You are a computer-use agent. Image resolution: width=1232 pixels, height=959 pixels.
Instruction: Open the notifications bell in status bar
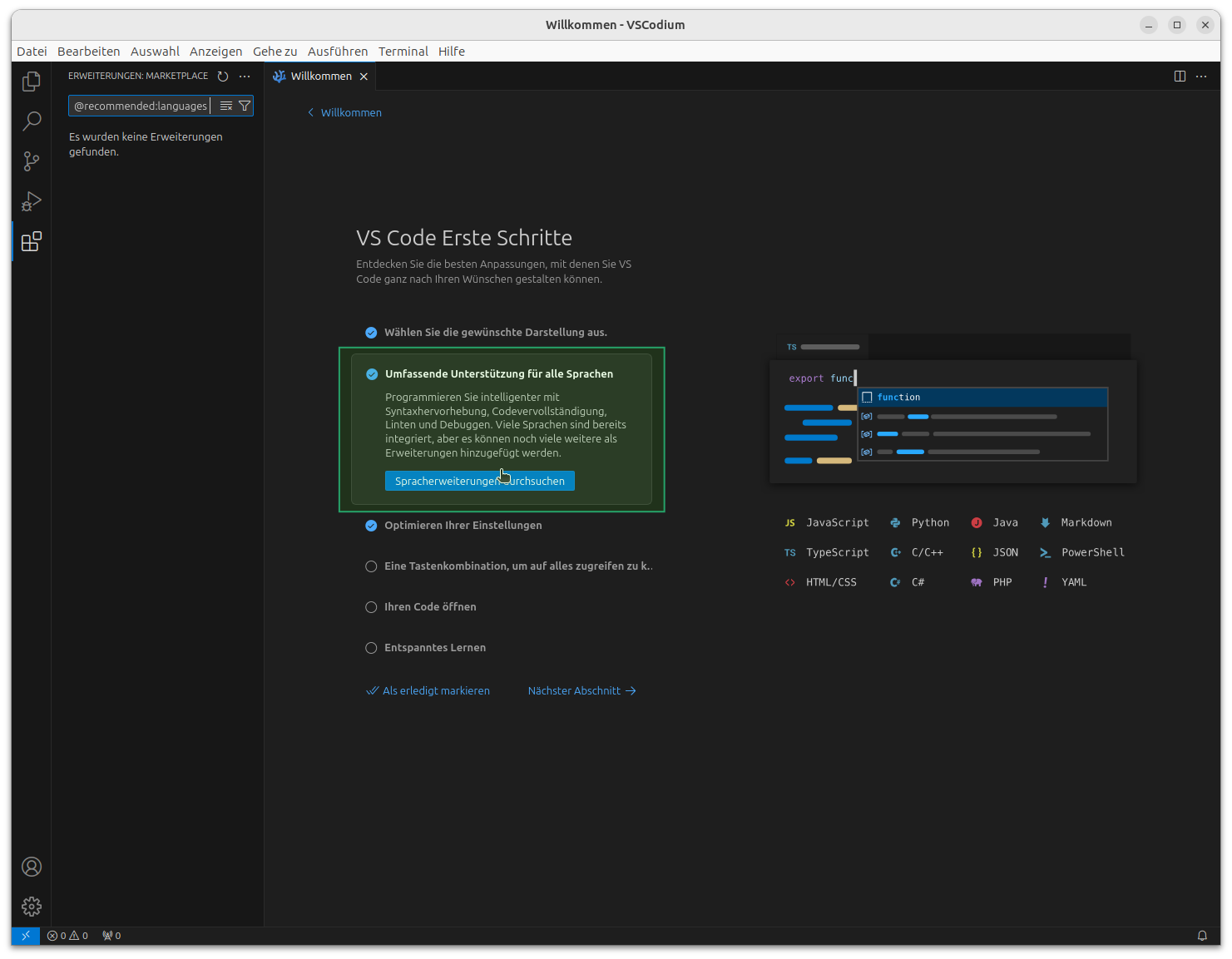coord(1202,936)
